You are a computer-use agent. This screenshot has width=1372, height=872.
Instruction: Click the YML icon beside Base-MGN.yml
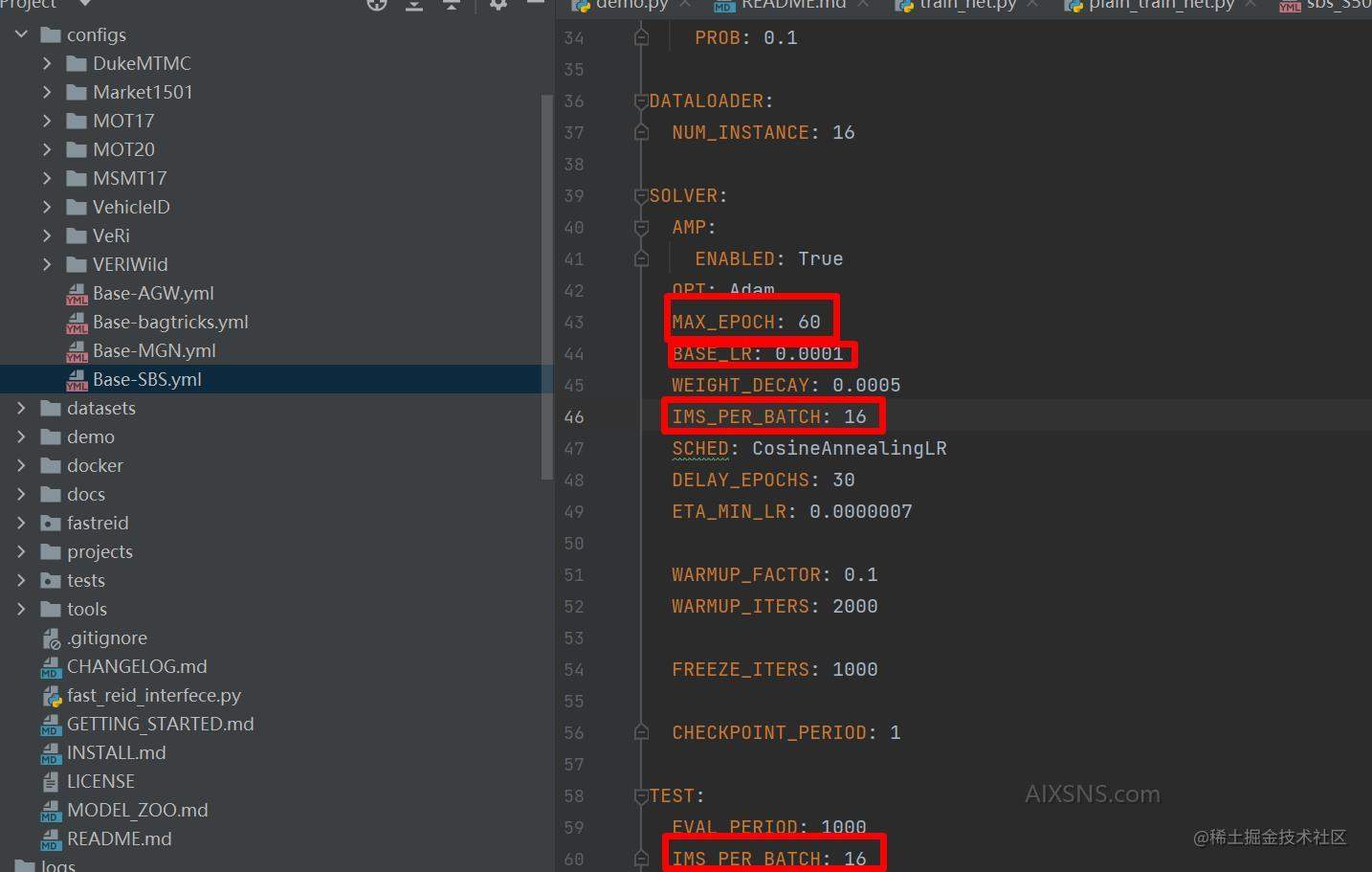click(x=77, y=352)
